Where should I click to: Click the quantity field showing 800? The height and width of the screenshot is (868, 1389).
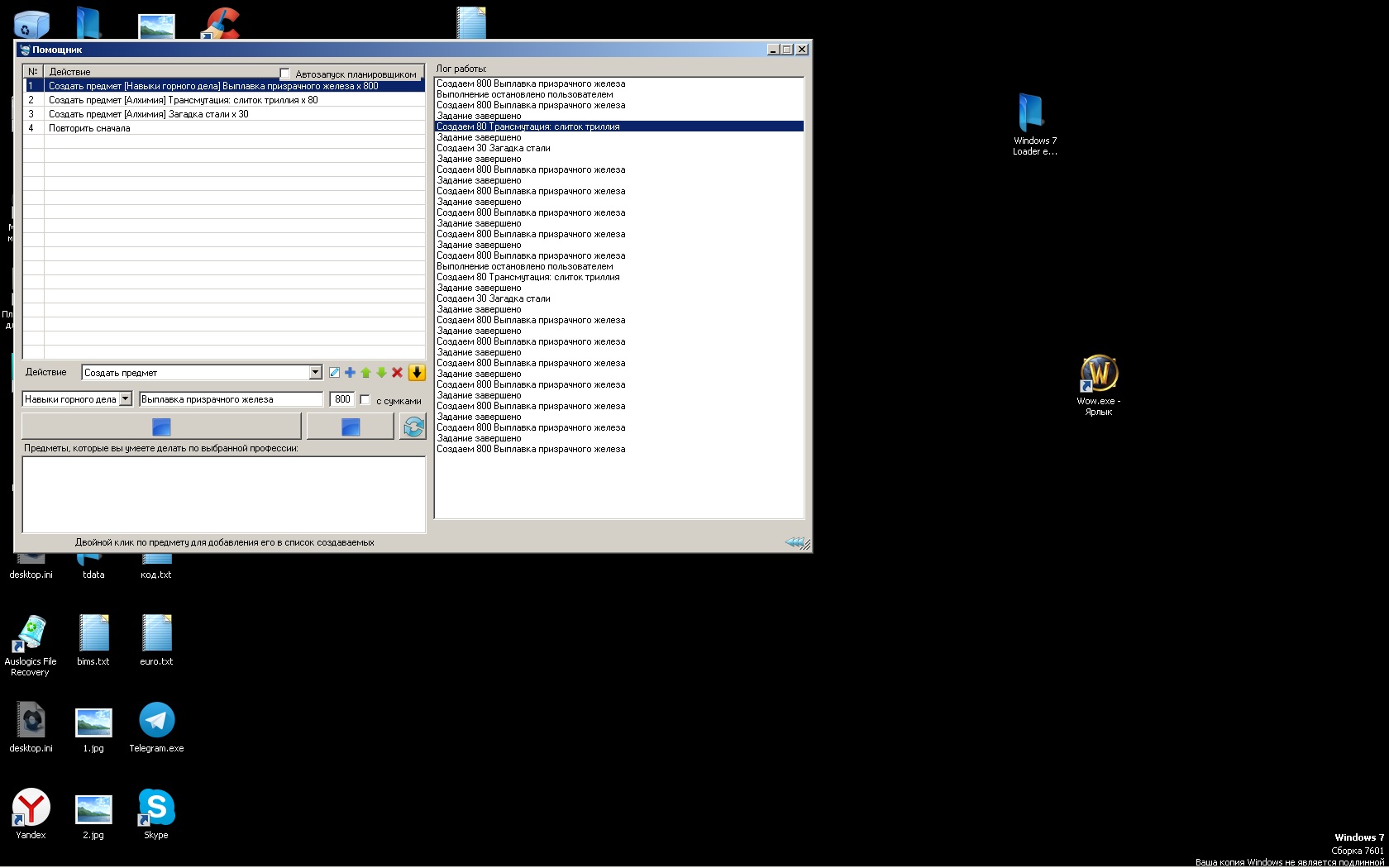coord(342,399)
